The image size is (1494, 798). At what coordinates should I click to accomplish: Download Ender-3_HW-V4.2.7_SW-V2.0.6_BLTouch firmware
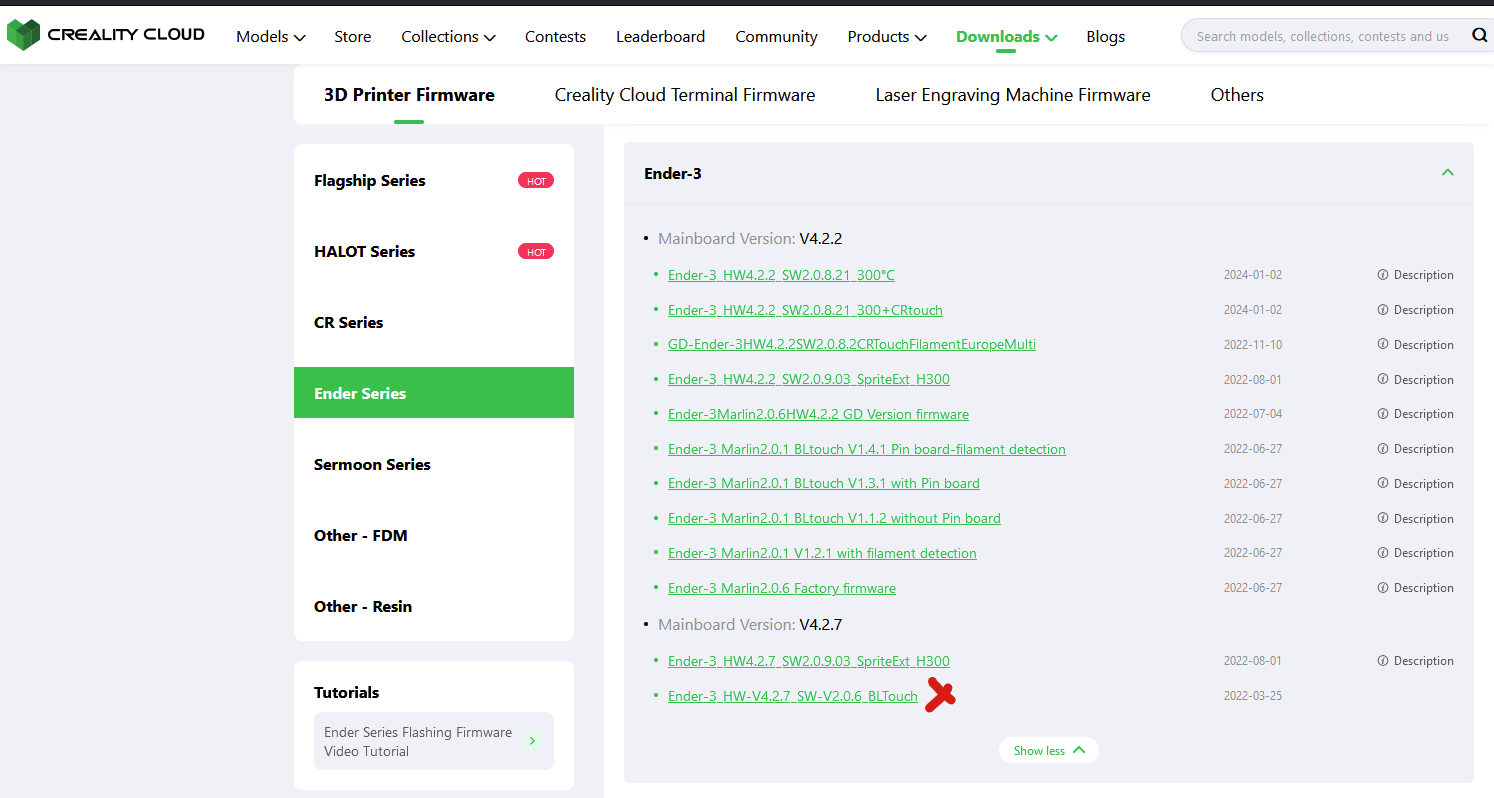click(x=793, y=696)
